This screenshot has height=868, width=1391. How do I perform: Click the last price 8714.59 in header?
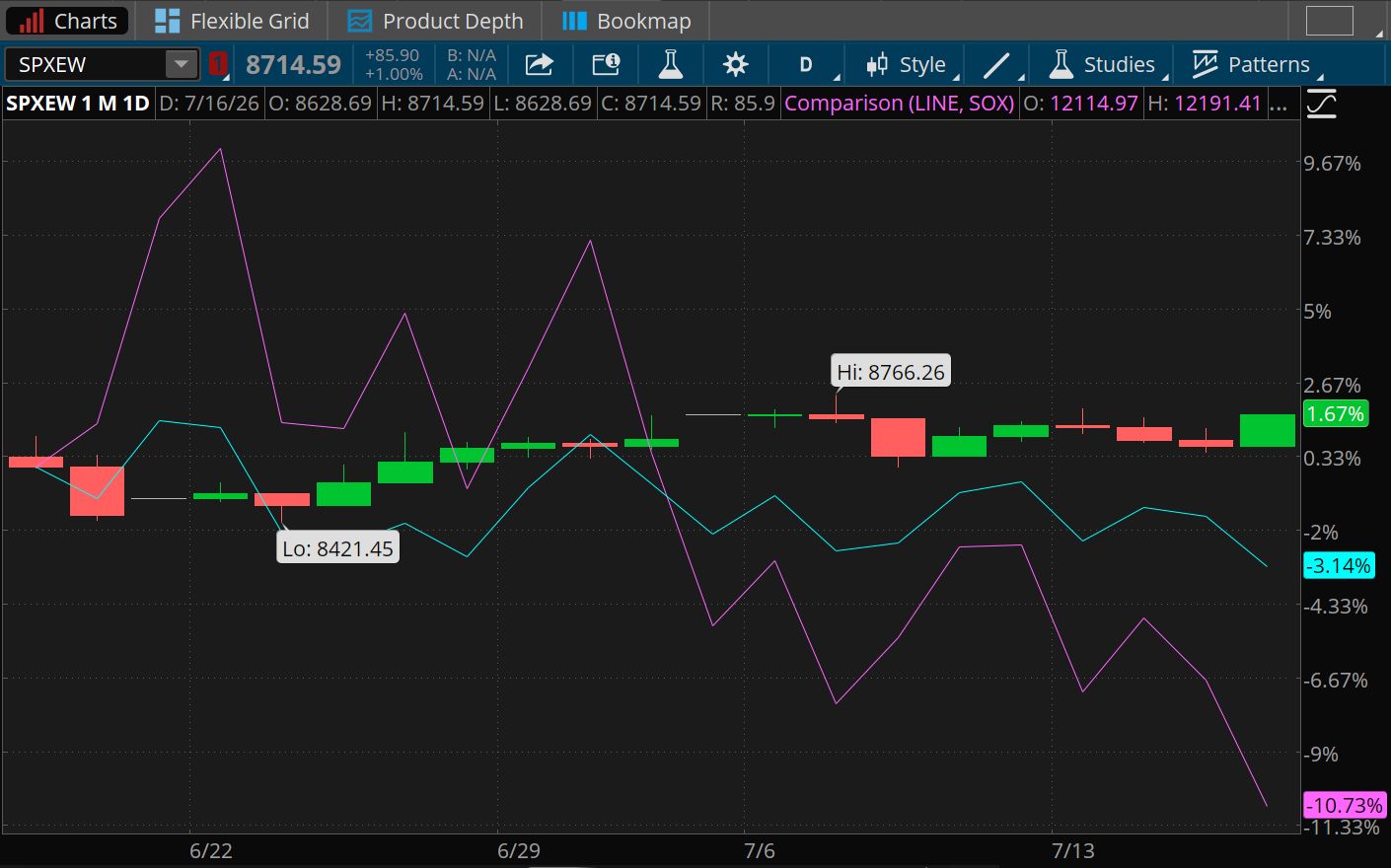pos(293,65)
